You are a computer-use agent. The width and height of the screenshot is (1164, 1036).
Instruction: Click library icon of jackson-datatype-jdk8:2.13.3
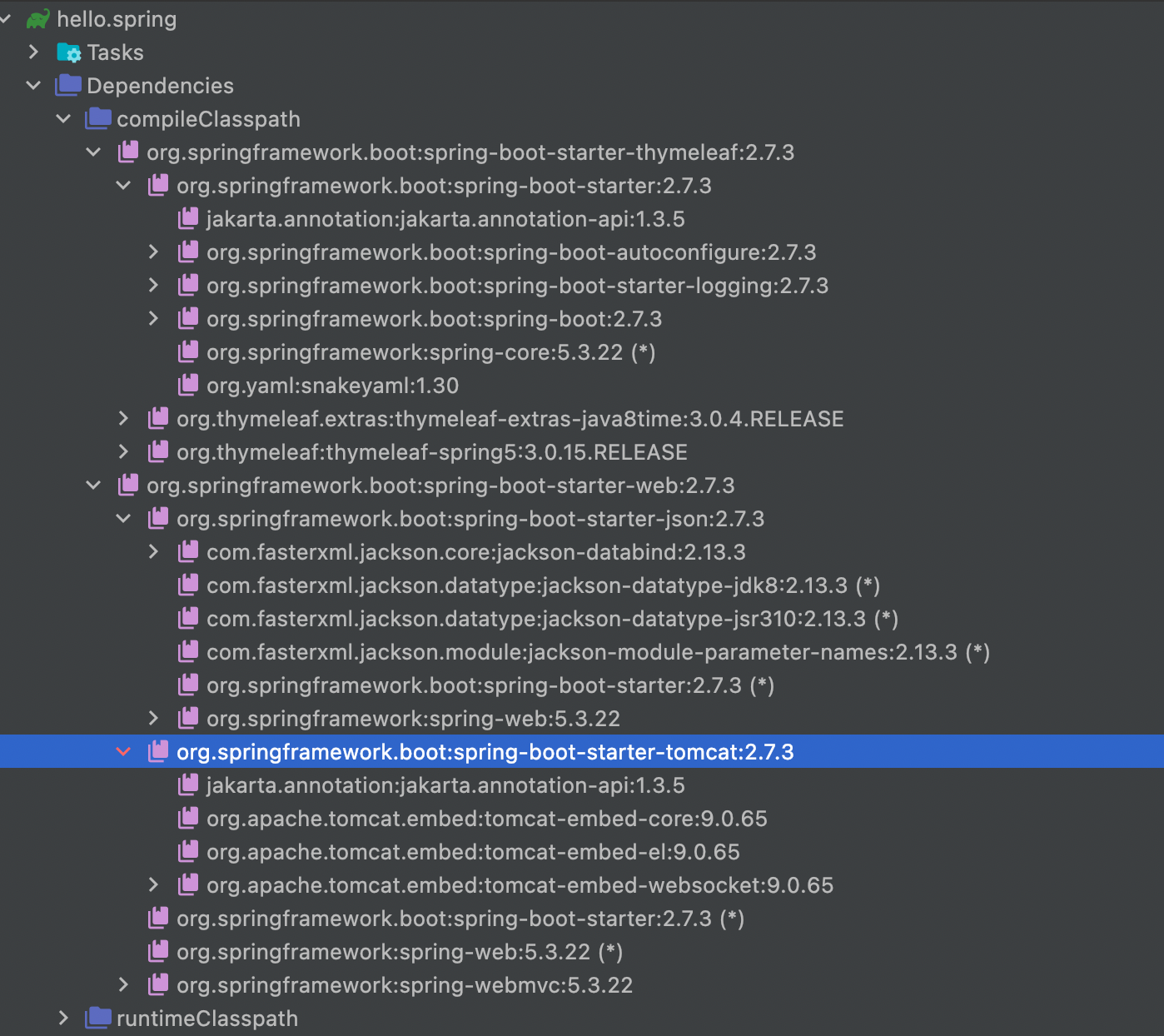click(x=188, y=585)
